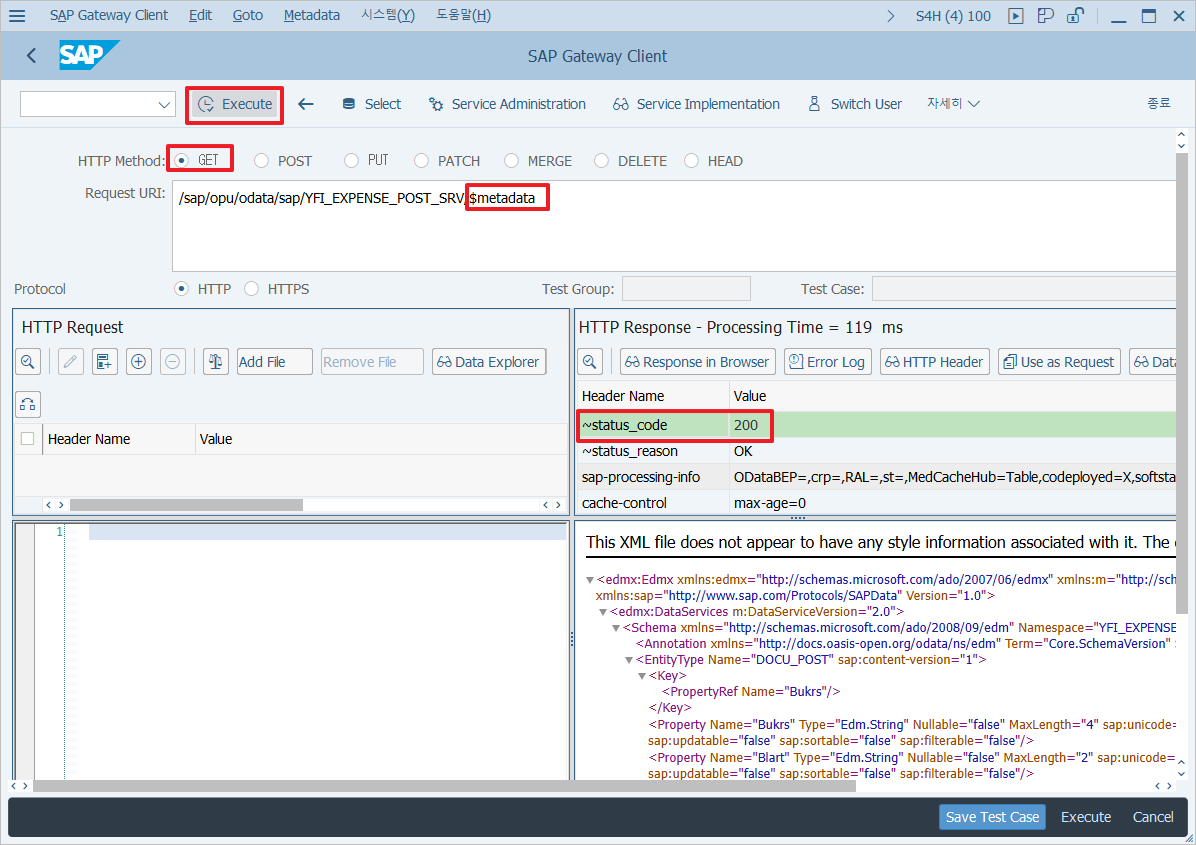Screen dimensions: 1196x845
Task: Tick the select-all checkbox beside Header Name
Action: (27, 439)
